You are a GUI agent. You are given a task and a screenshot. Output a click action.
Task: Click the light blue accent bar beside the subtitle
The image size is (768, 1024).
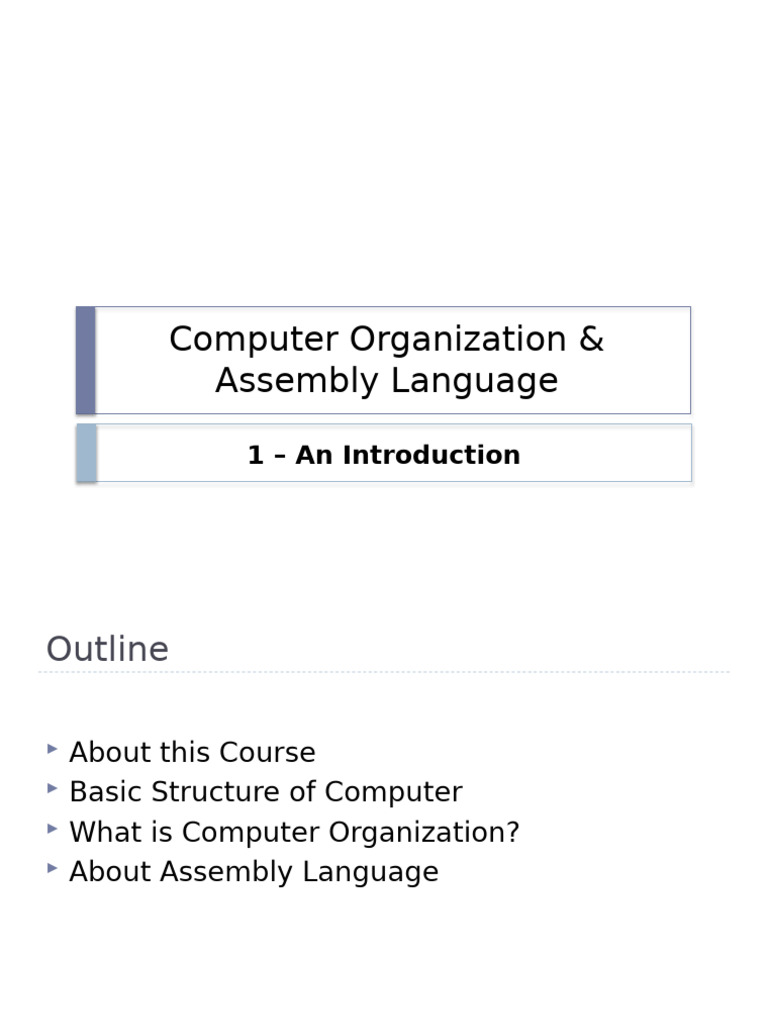87,453
